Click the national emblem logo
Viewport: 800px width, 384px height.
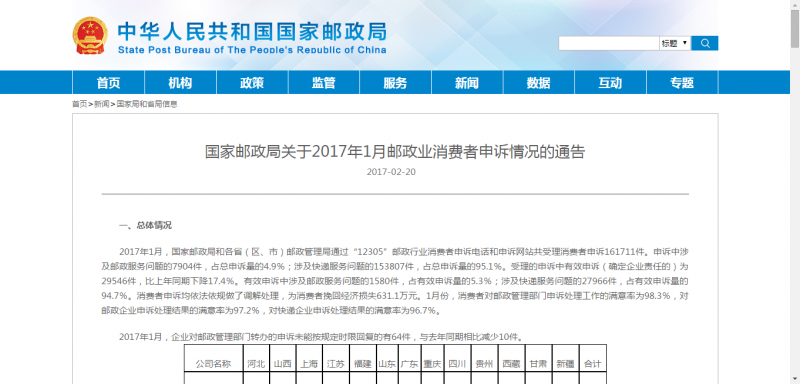pyautogui.click(x=90, y=35)
